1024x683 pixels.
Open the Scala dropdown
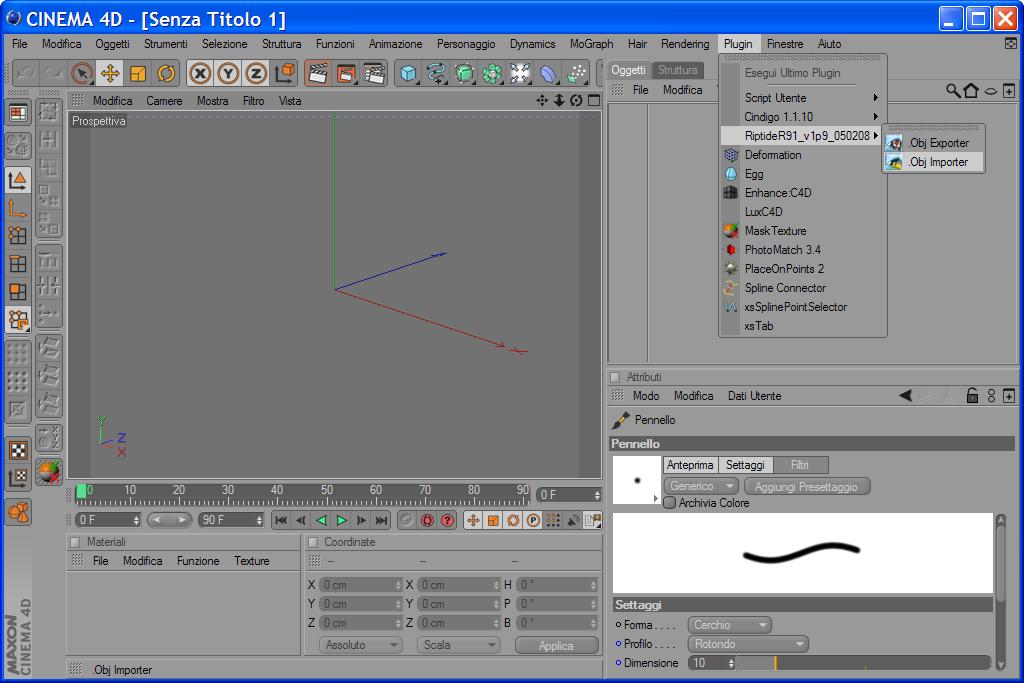coord(458,645)
